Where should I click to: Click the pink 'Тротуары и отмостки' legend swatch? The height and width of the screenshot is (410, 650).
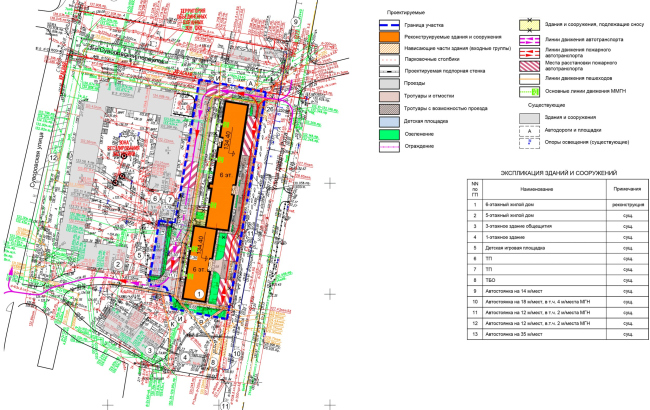(389, 96)
